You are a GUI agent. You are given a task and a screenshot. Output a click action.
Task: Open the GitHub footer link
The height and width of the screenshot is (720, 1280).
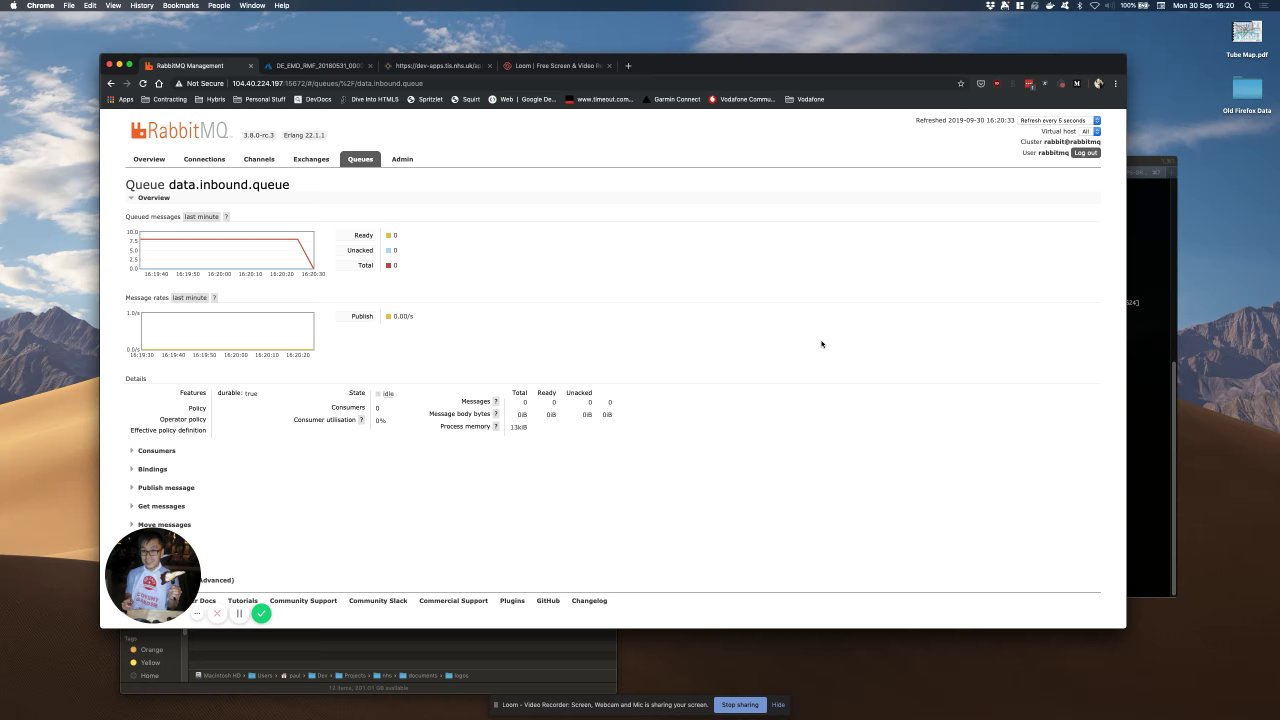click(x=548, y=601)
